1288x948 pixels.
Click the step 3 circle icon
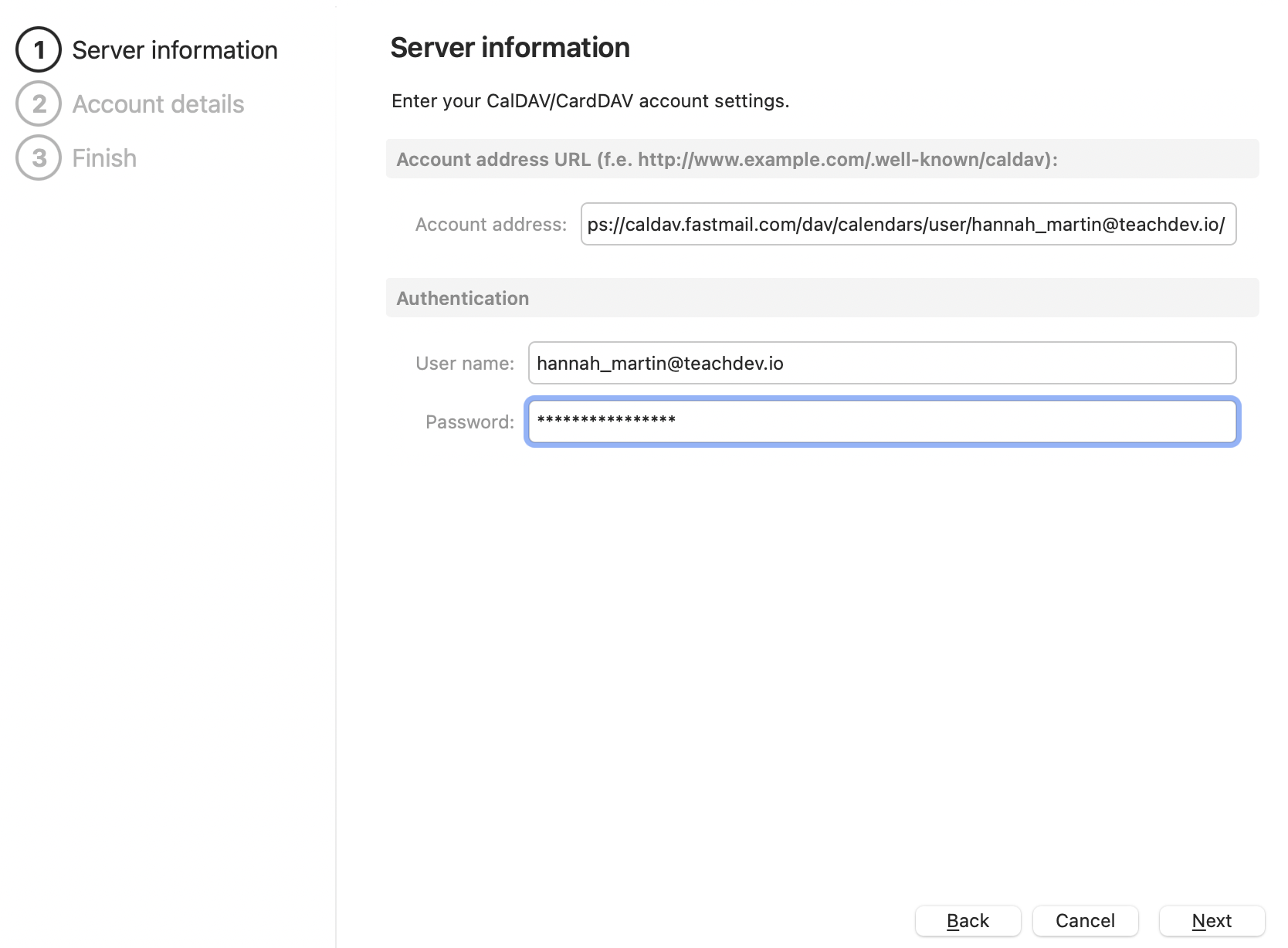[x=39, y=158]
